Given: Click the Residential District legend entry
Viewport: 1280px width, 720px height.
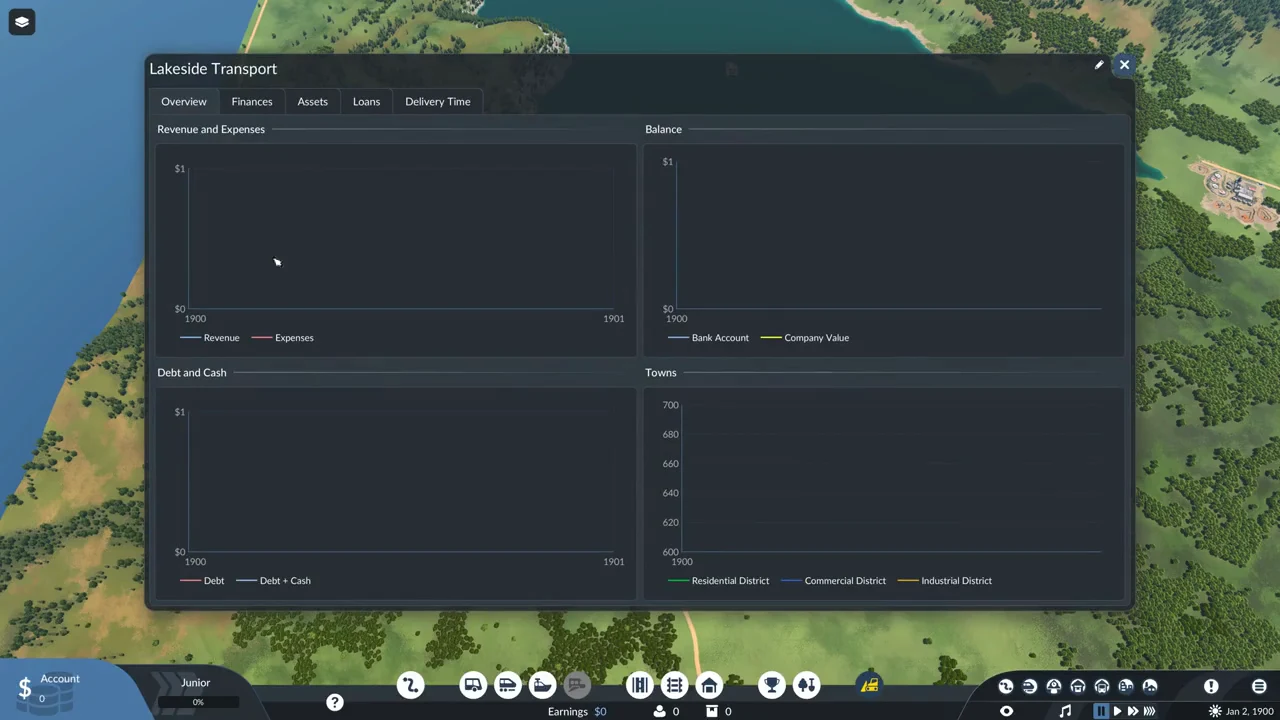Looking at the screenshot, I should [x=719, y=581].
